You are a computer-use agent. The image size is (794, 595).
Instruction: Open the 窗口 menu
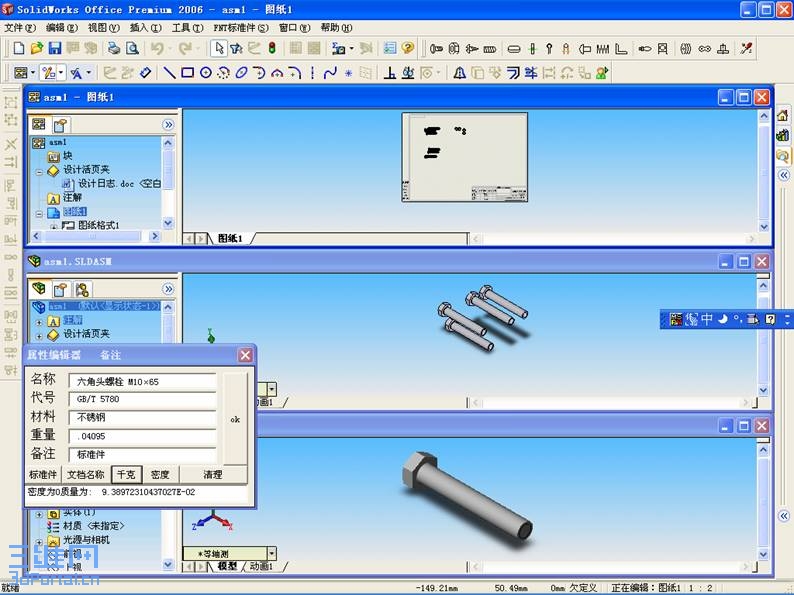[294, 27]
